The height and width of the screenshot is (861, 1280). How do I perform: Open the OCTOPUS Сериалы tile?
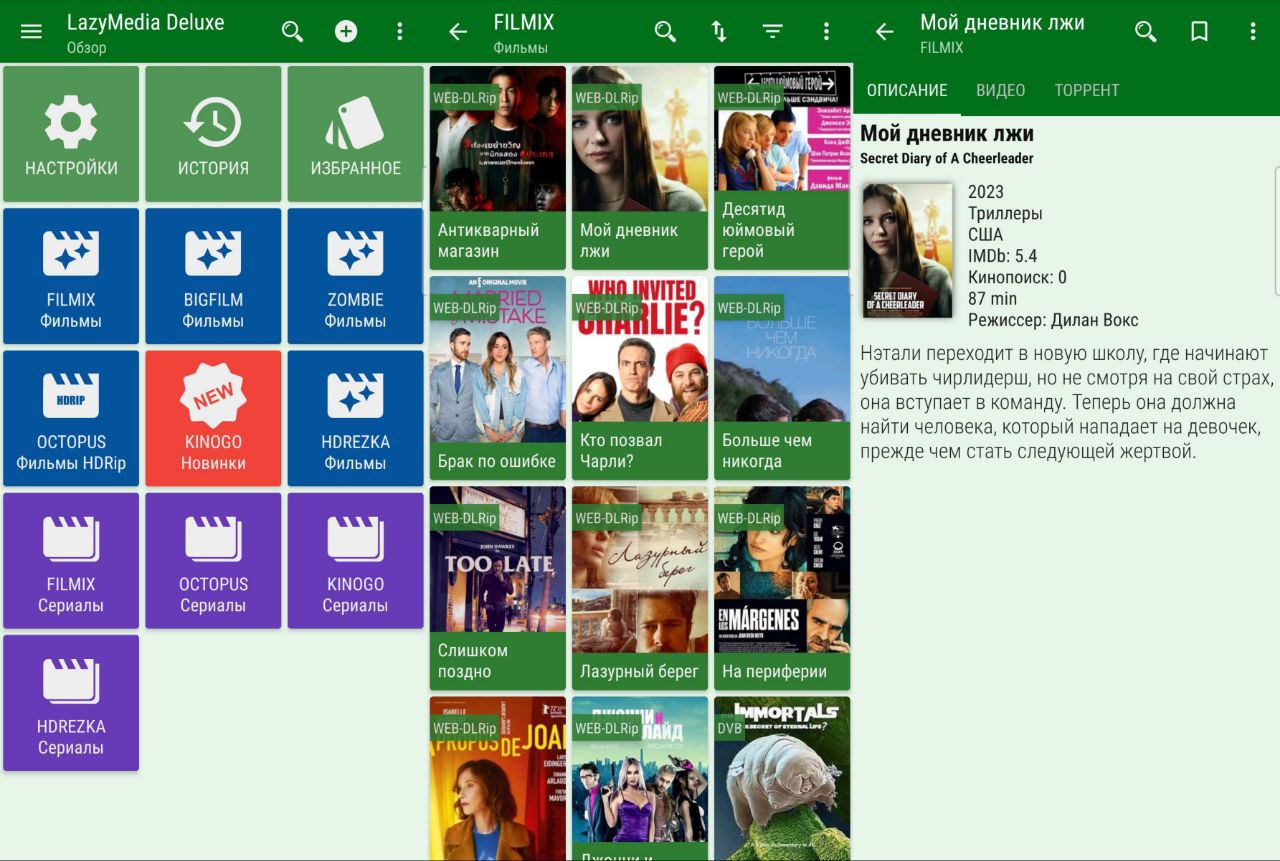tap(213, 561)
